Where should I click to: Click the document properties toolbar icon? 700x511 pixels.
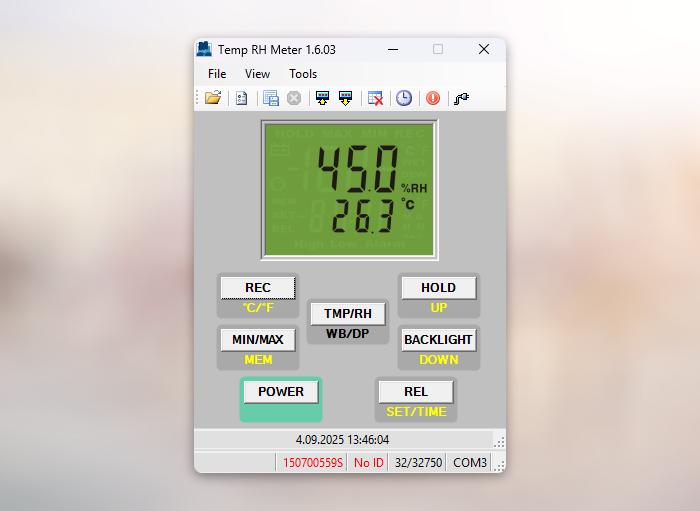[x=241, y=98]
